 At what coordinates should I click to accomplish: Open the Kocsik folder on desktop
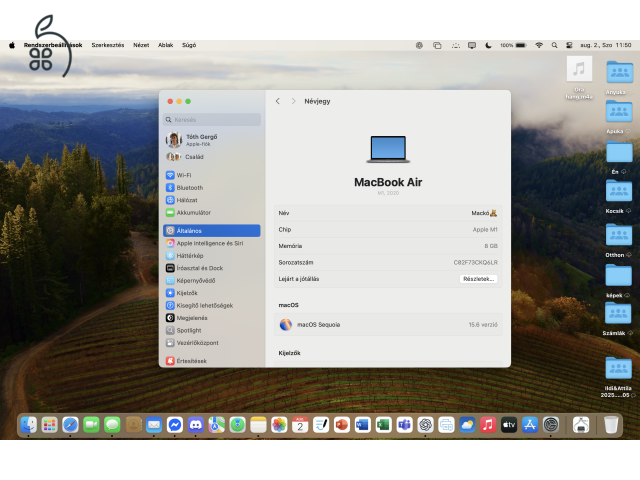click(618, 197)
